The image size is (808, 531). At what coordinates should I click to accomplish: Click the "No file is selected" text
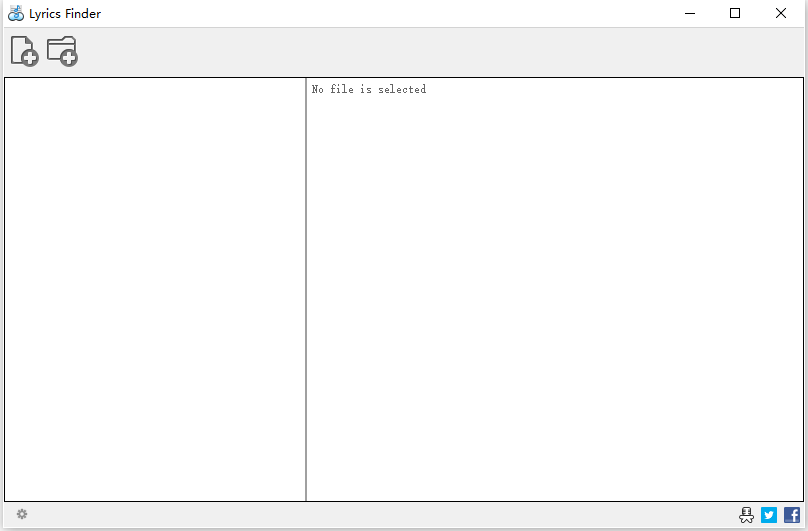[x=369, y=89]
